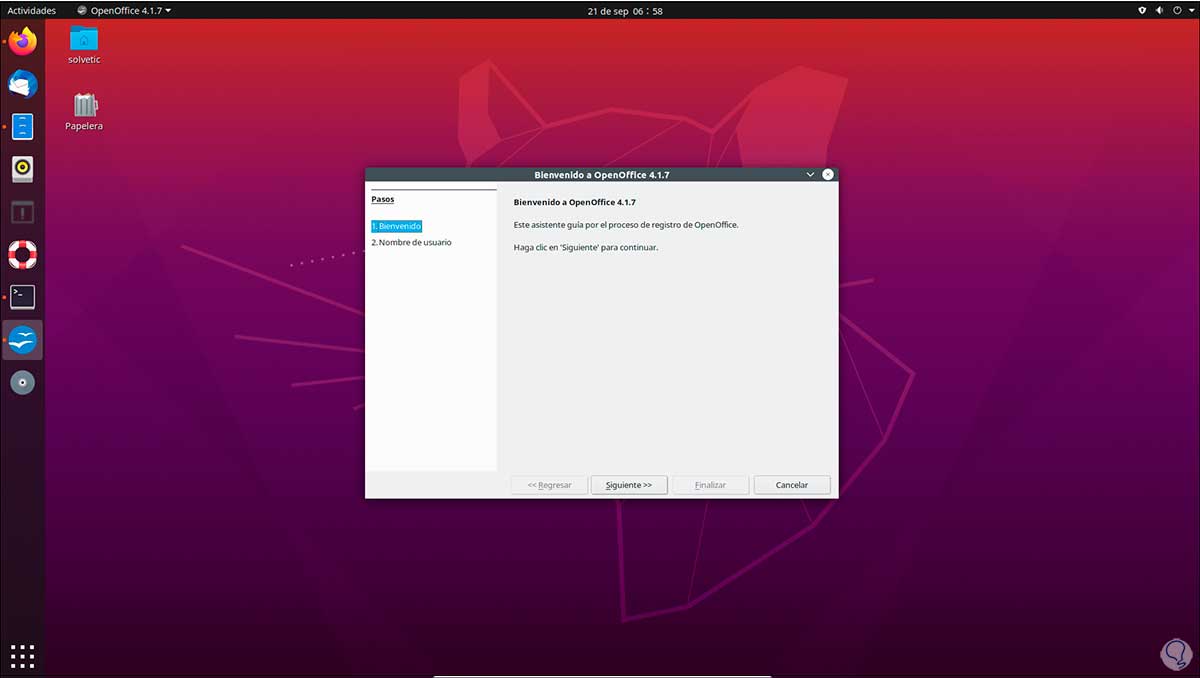Open the Papelera trash desktop icon
The height and width of the screenshot is (678, 1200).
pos(84,111)
